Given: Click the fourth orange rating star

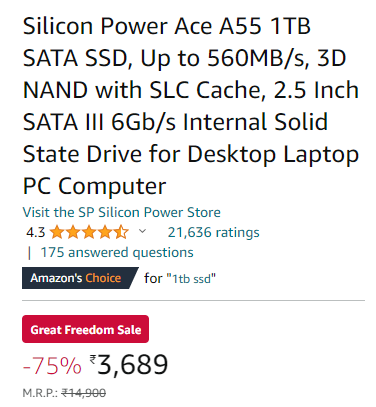Looking at the screenshot, I should click(105, 232).
